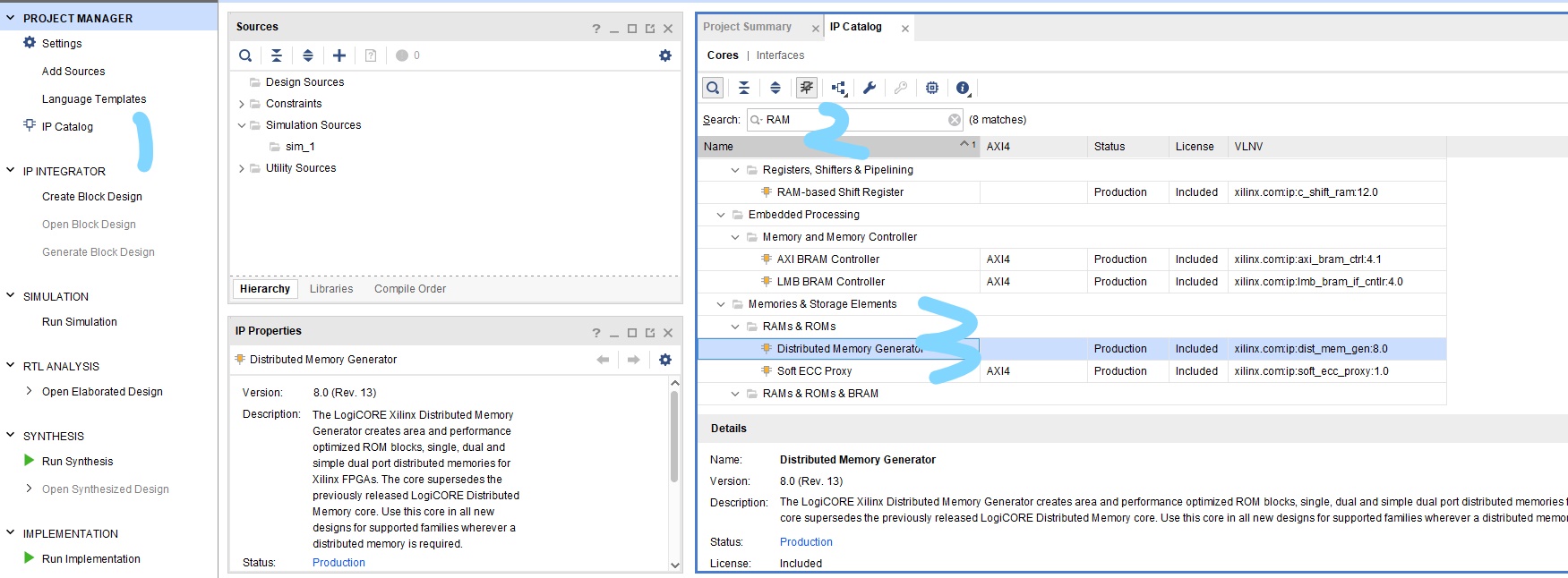
Task: Click into the IP Catalog Search field
Action: click(x=855, y=120)
